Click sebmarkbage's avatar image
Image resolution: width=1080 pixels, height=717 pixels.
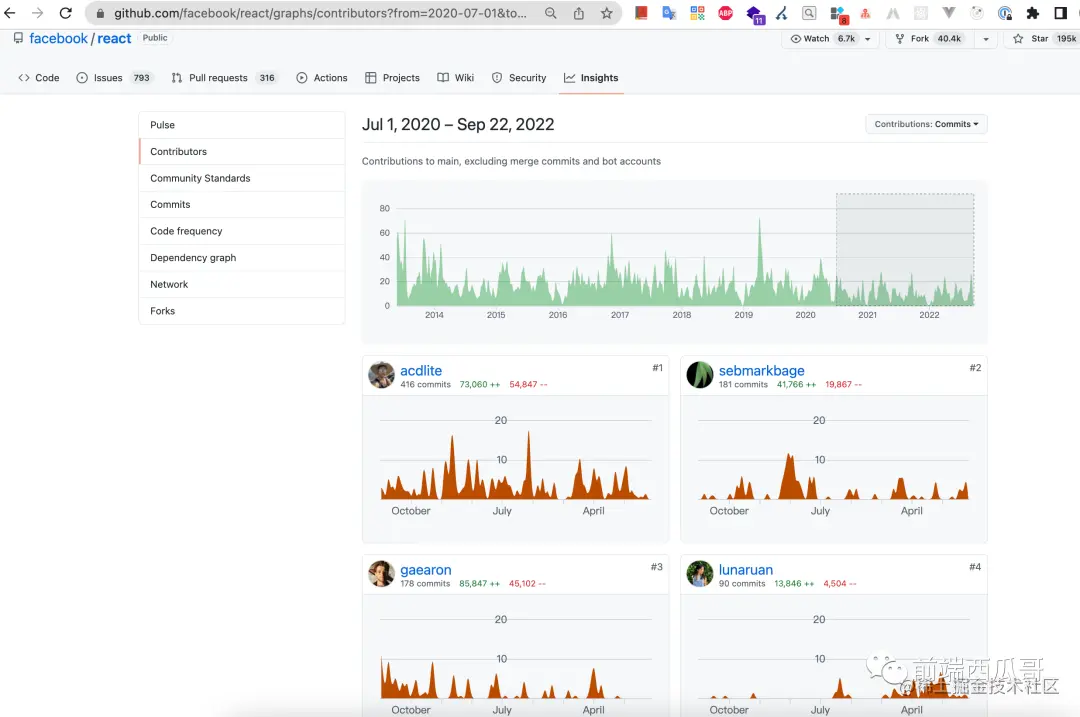700,375
